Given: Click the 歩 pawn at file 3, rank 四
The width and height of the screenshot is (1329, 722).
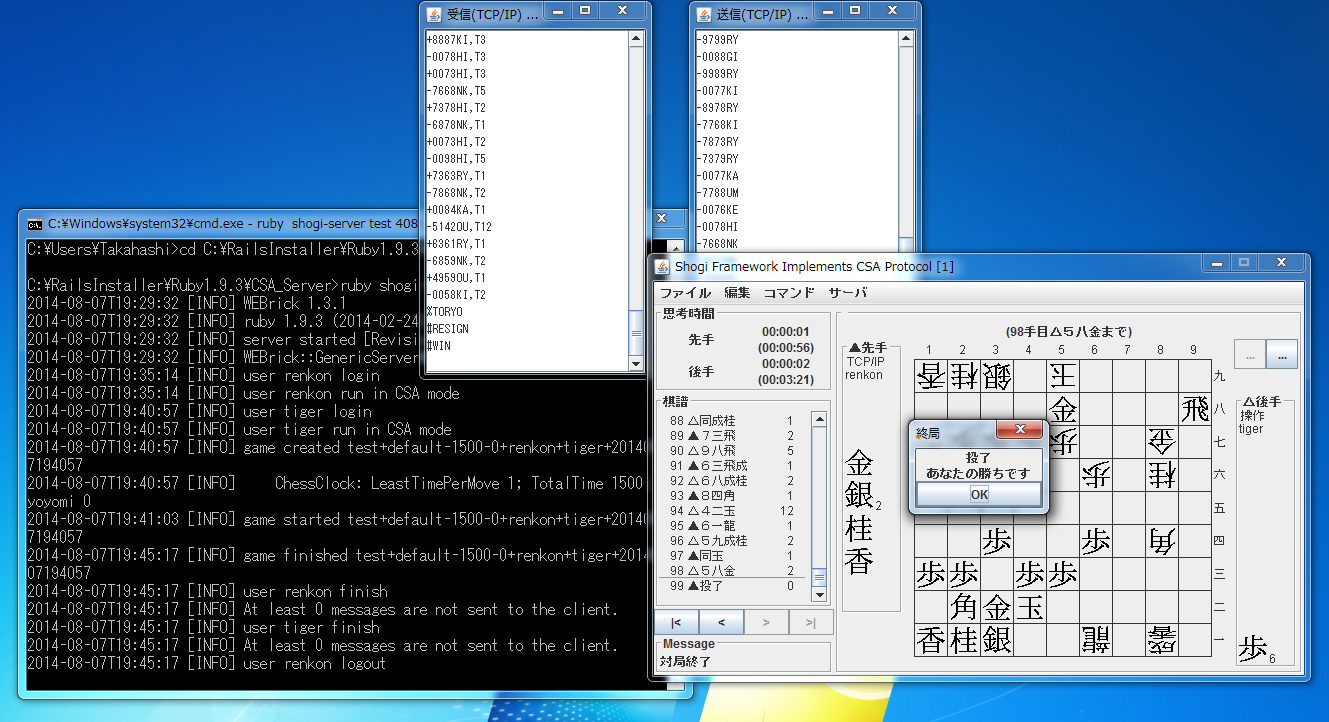Looking at the screenshot, I should [x=997, y=541].
